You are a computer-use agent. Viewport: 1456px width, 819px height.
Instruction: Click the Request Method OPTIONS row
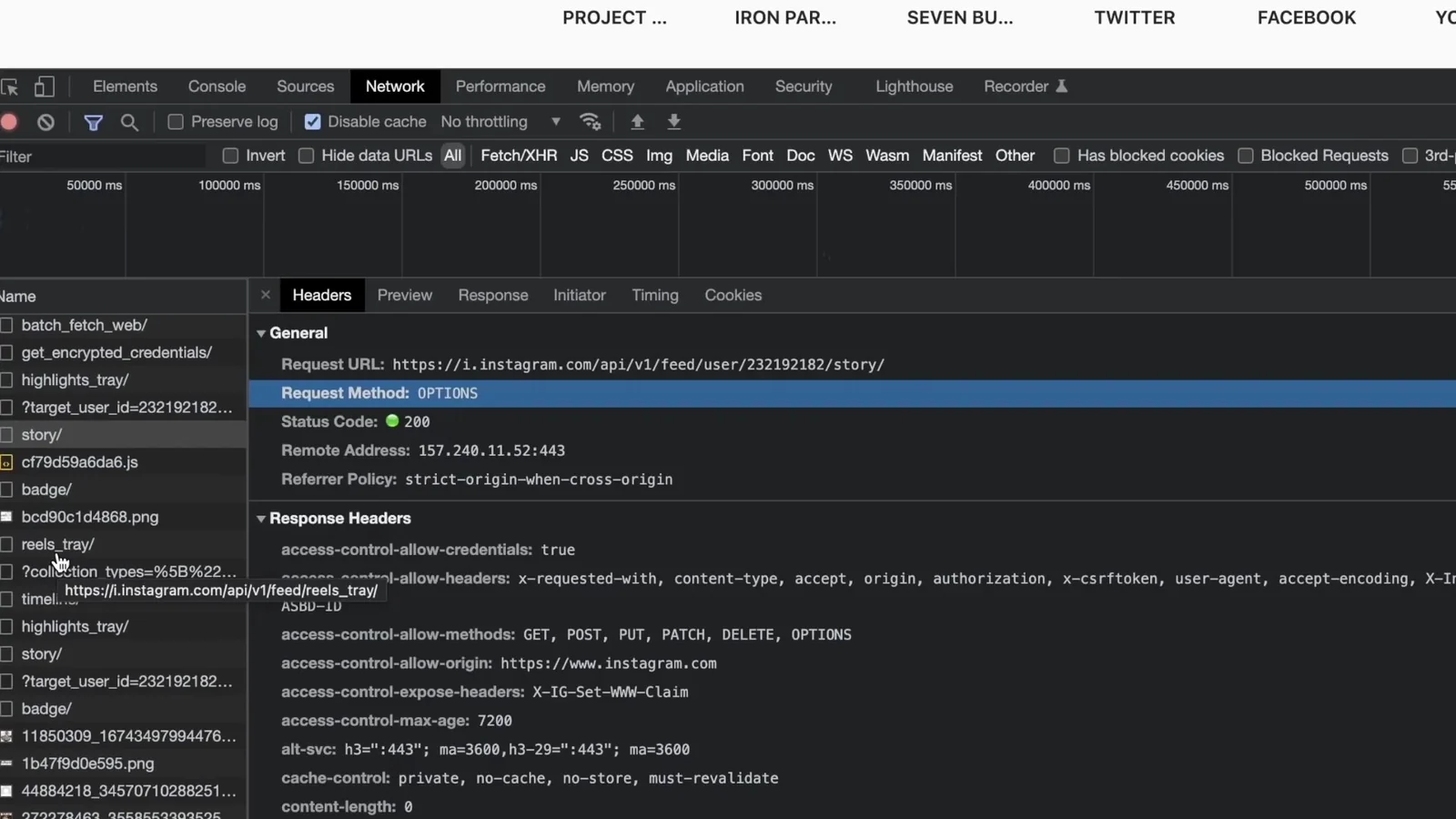[x=852, y=393]
